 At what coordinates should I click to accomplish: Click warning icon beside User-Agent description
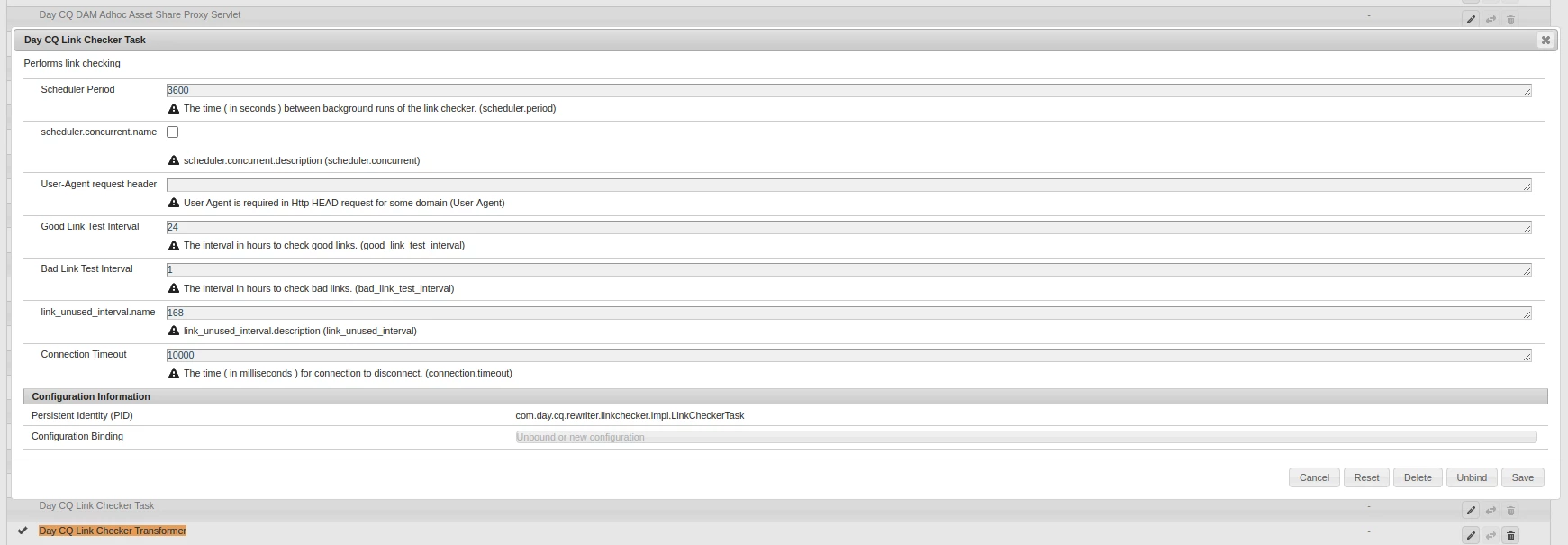pyautogui.click(x=174, y=203)
